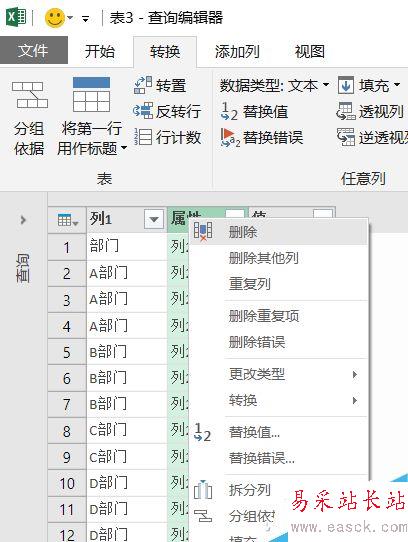Click the 替换值 ribbon button
The image size is (408, 542).
tap(254, 111)
